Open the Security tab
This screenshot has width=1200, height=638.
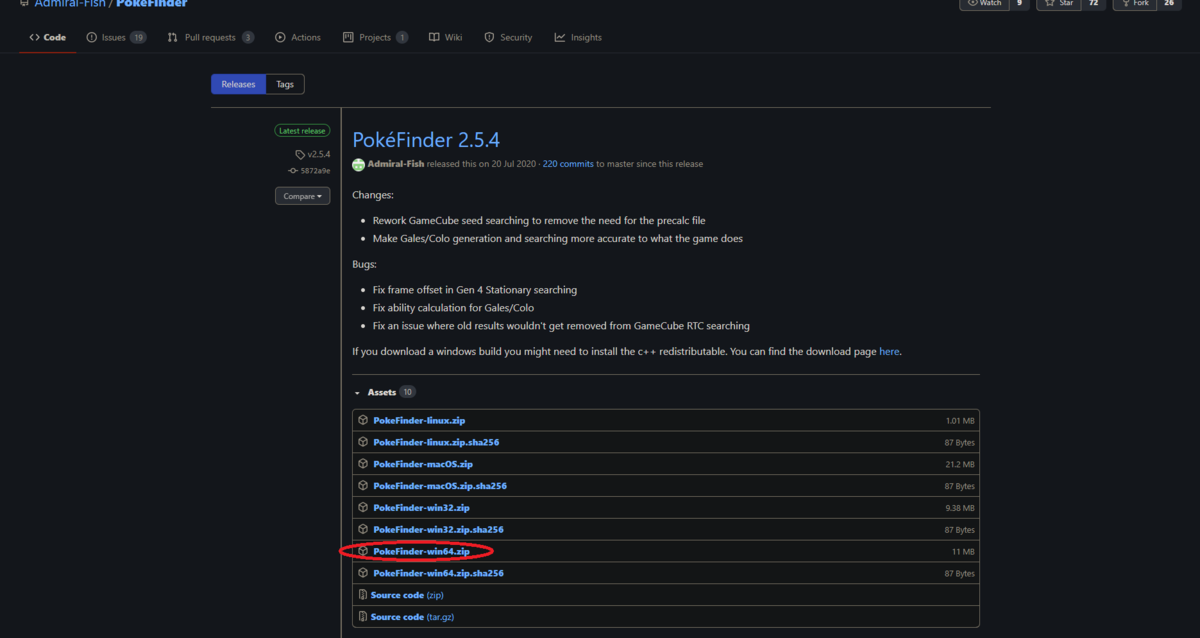click(508, 37)
